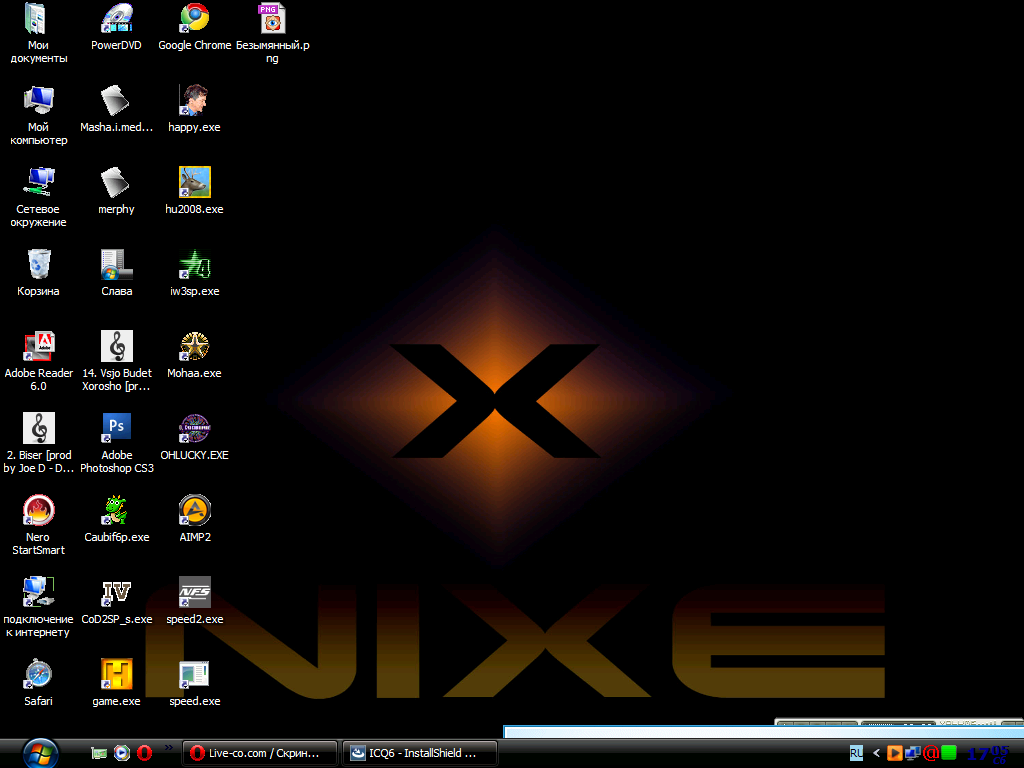Click the Opera icon in Quick Launch
The height and width of the screenshot is (768, 1024).
[144, 753]
